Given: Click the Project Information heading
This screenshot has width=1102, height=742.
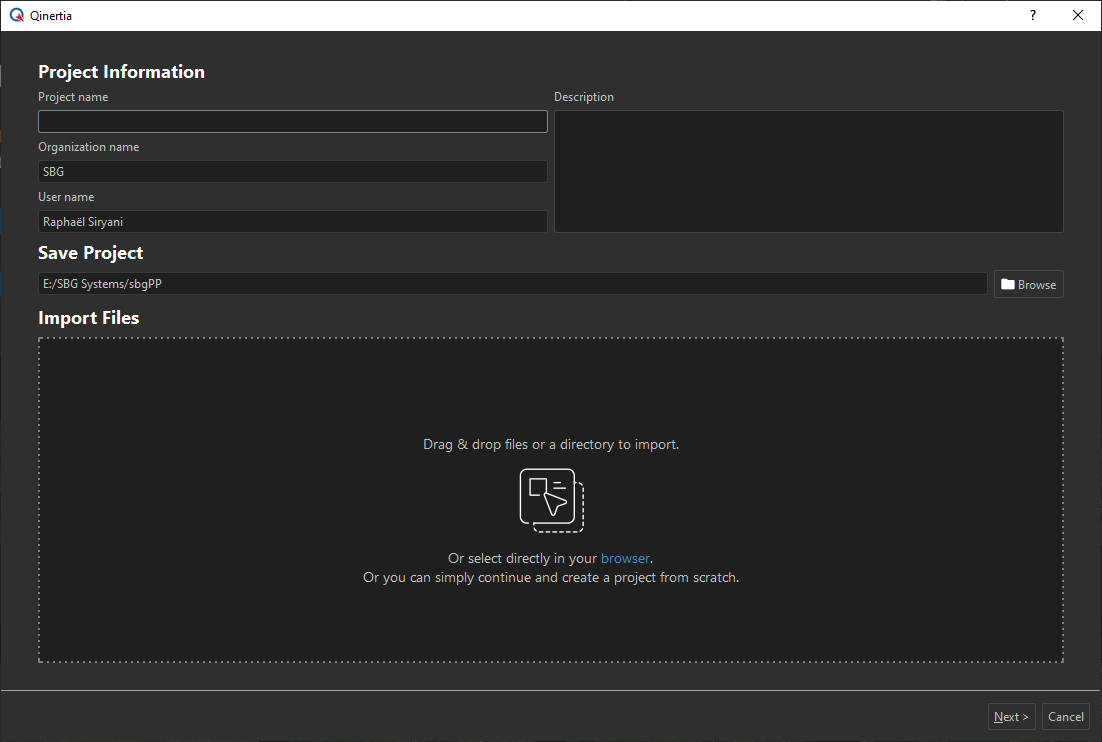Looking at the screenshot, I should point(121,72).
